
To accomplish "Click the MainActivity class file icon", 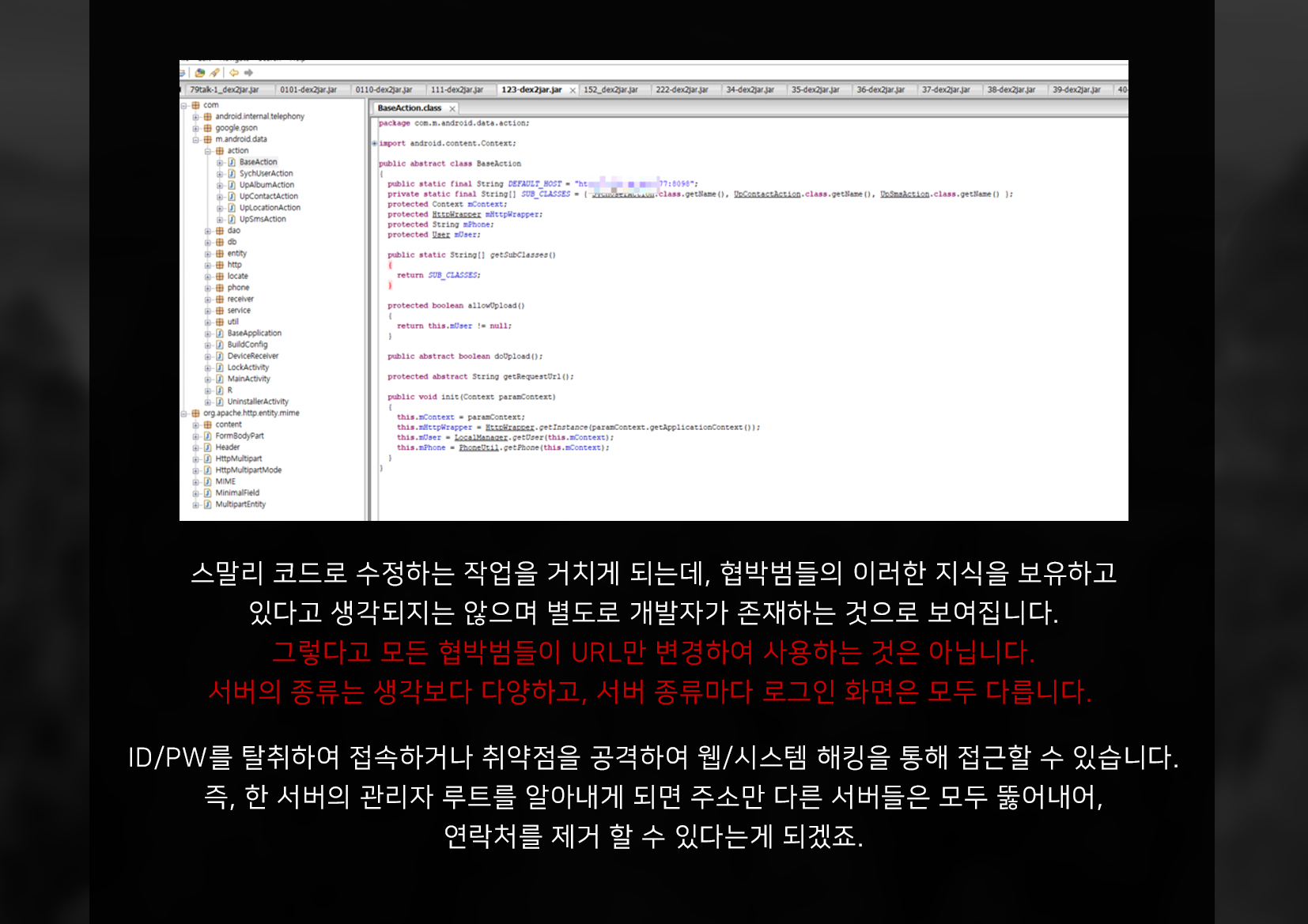I will [220, 379].
